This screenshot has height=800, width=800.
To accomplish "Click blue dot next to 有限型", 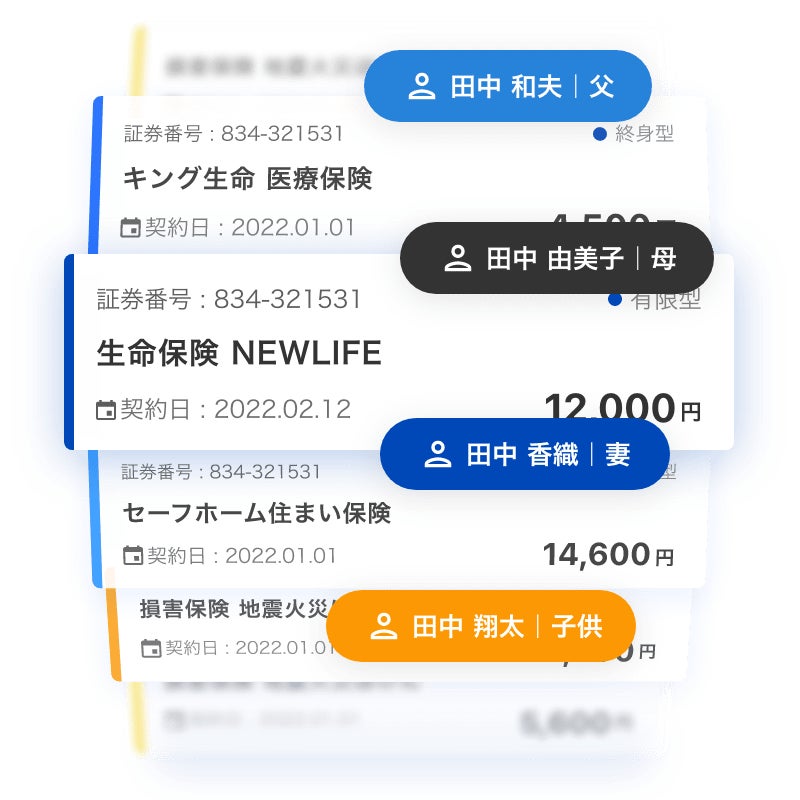I will coord(615,299).
